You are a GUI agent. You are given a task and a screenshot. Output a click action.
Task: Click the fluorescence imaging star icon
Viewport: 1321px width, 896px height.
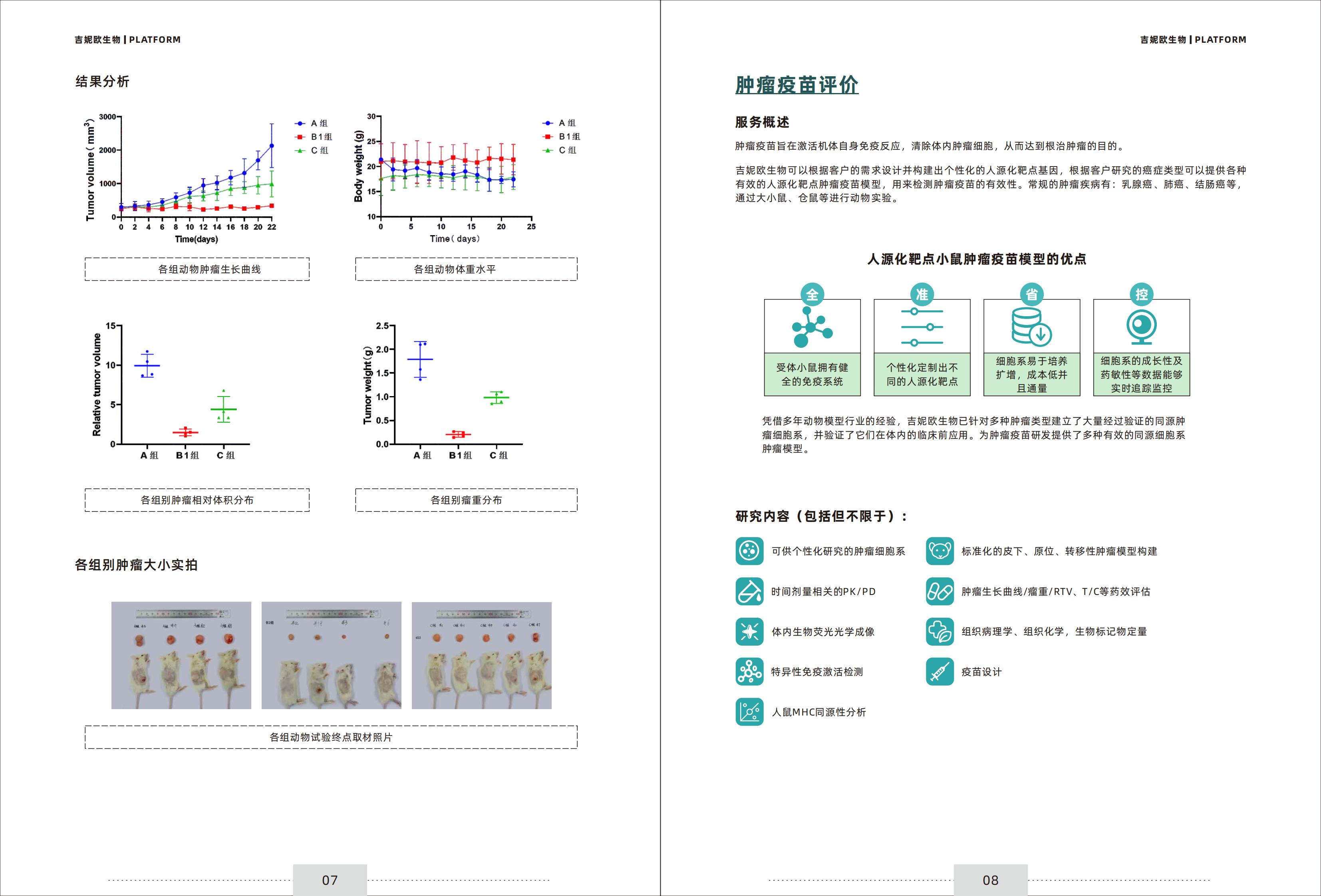(x=749, y=632)
